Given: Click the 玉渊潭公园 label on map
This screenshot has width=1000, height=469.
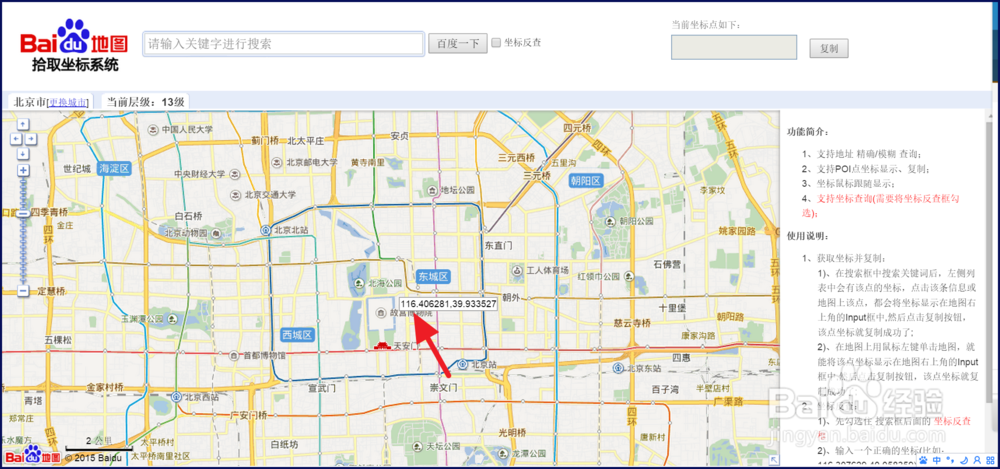Looking at the screenshot, I should click(x=142, y=317).
